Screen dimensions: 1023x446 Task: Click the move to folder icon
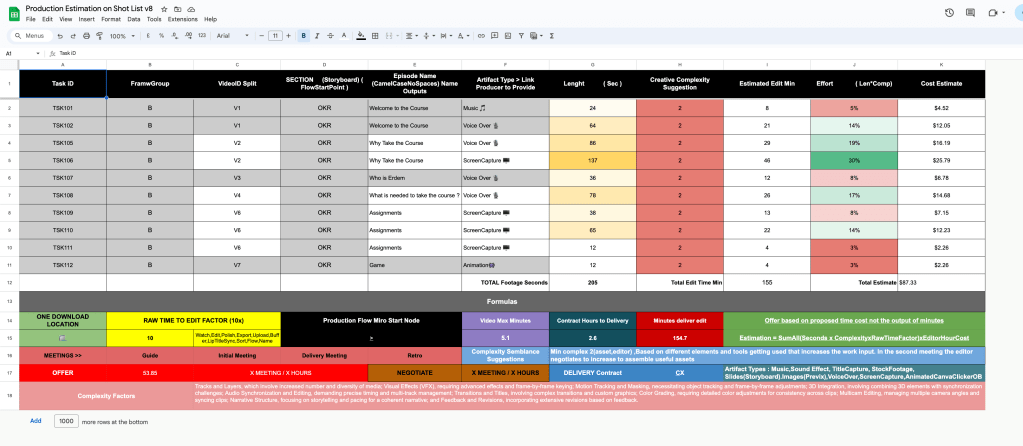point(177,10)
